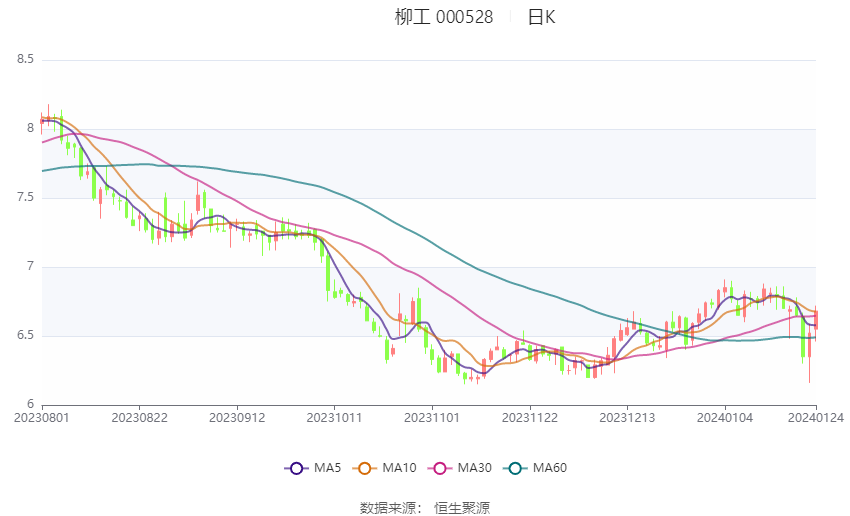This screenshot has width=850, height=516.
Task: Click the MA10 legend label text
Action: click(x=400, y=468)
